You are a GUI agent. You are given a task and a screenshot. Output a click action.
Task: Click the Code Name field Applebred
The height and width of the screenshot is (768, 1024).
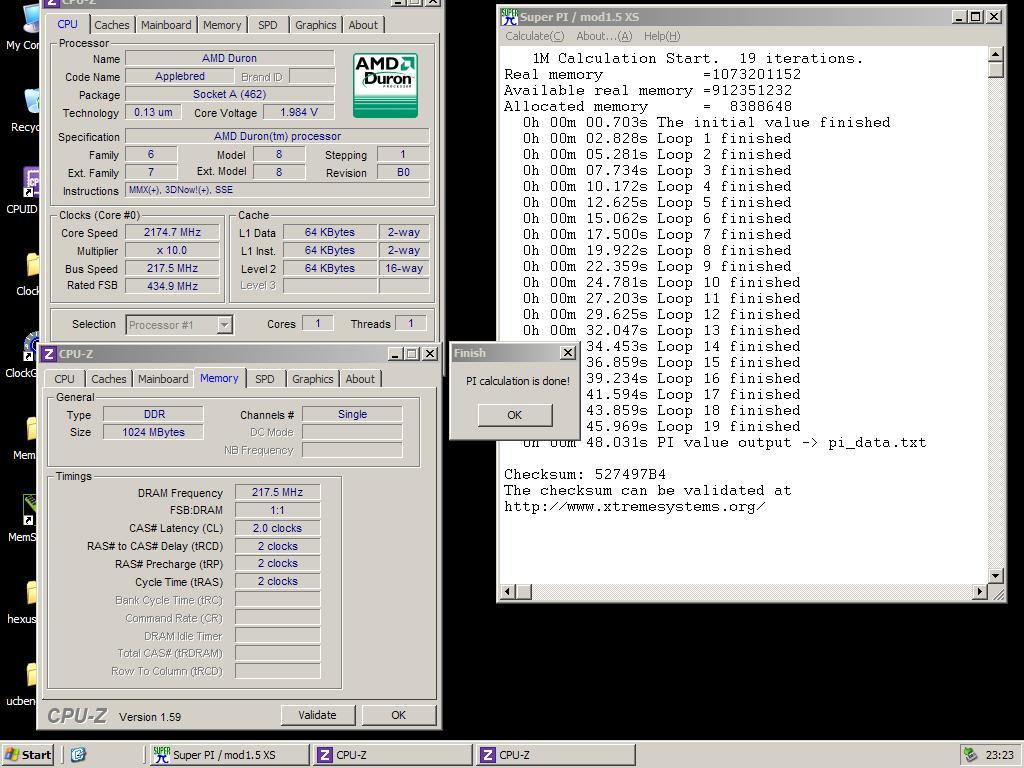click(180, 76)
